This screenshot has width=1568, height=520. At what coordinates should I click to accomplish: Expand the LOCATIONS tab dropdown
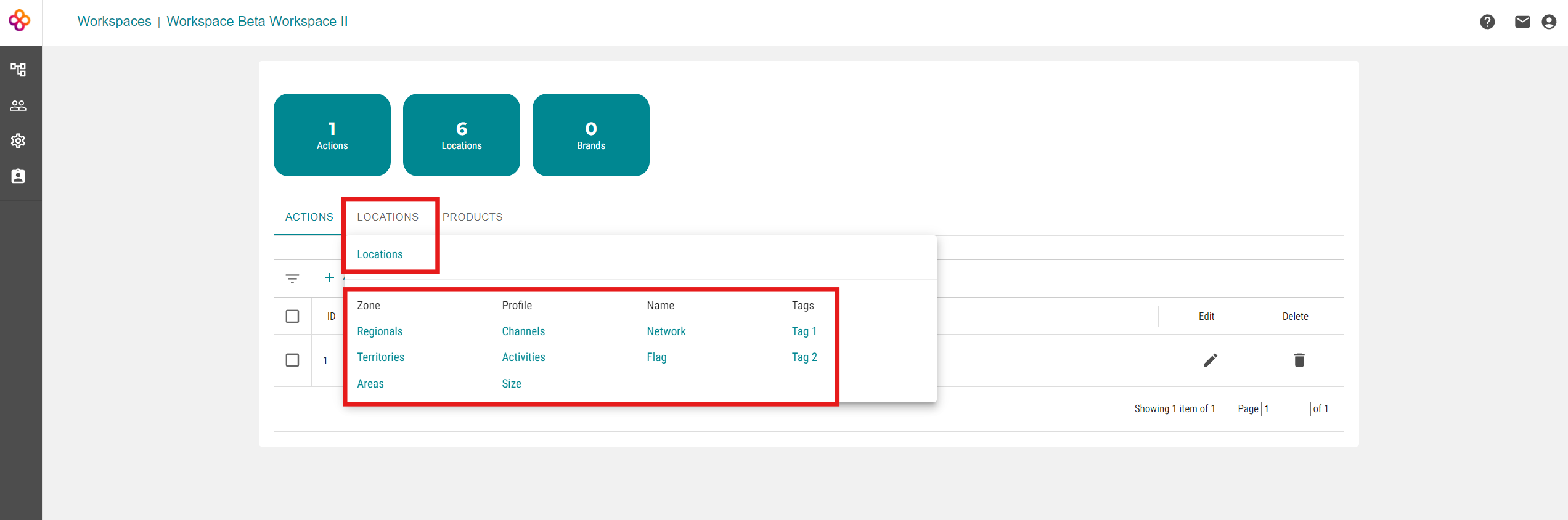388,217
